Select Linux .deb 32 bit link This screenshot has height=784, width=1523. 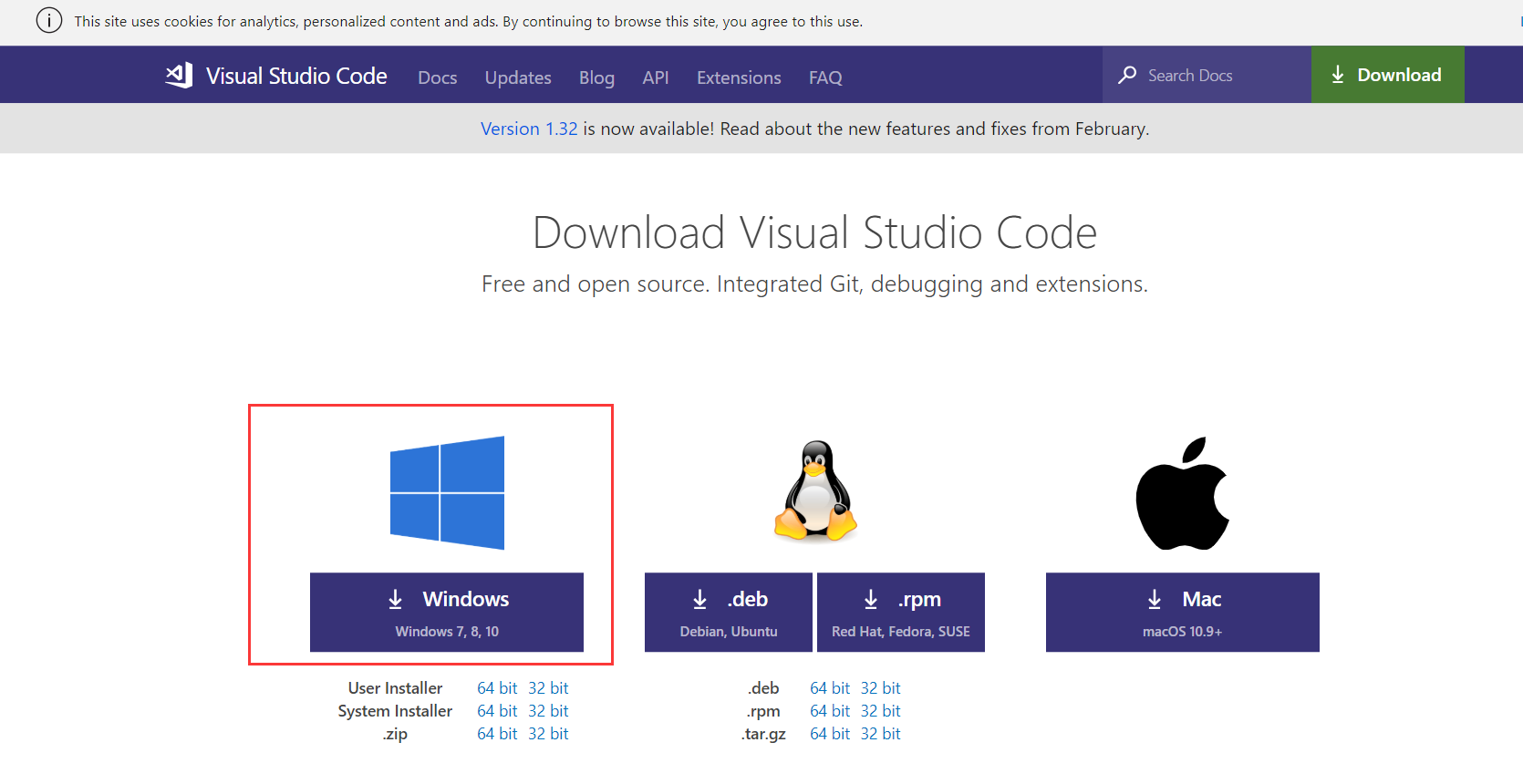coord(881,688)
